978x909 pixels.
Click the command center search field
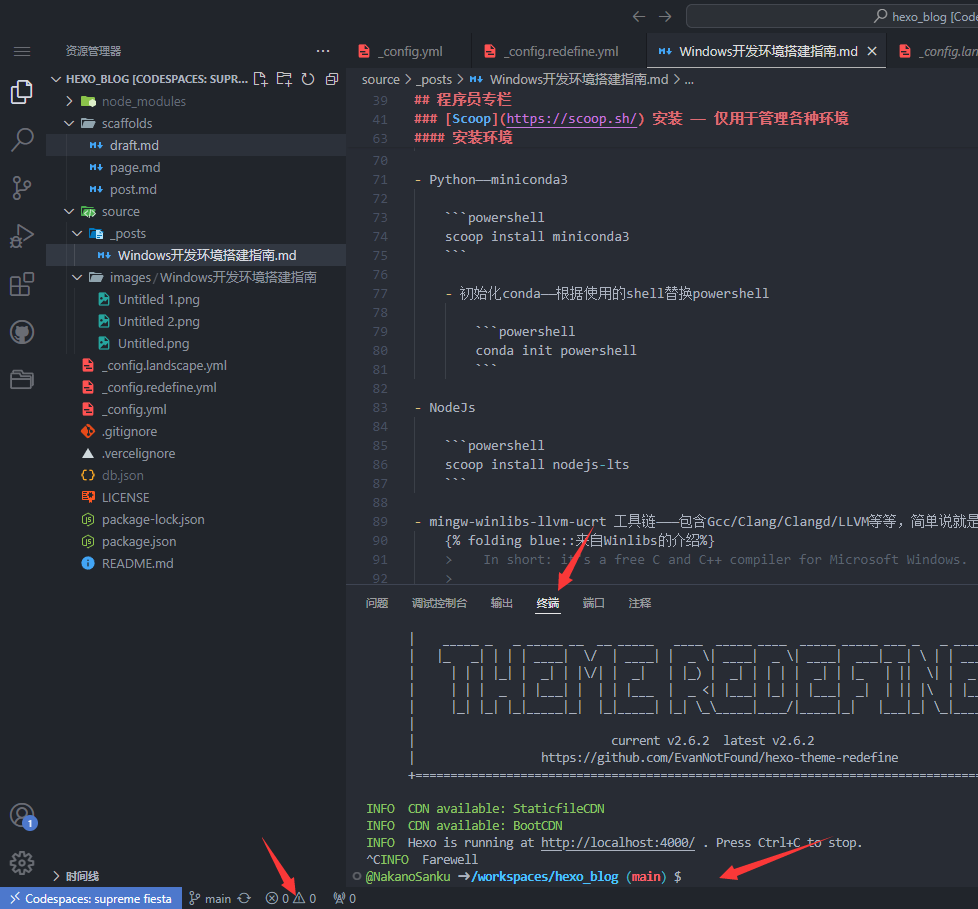coord(832,16)
